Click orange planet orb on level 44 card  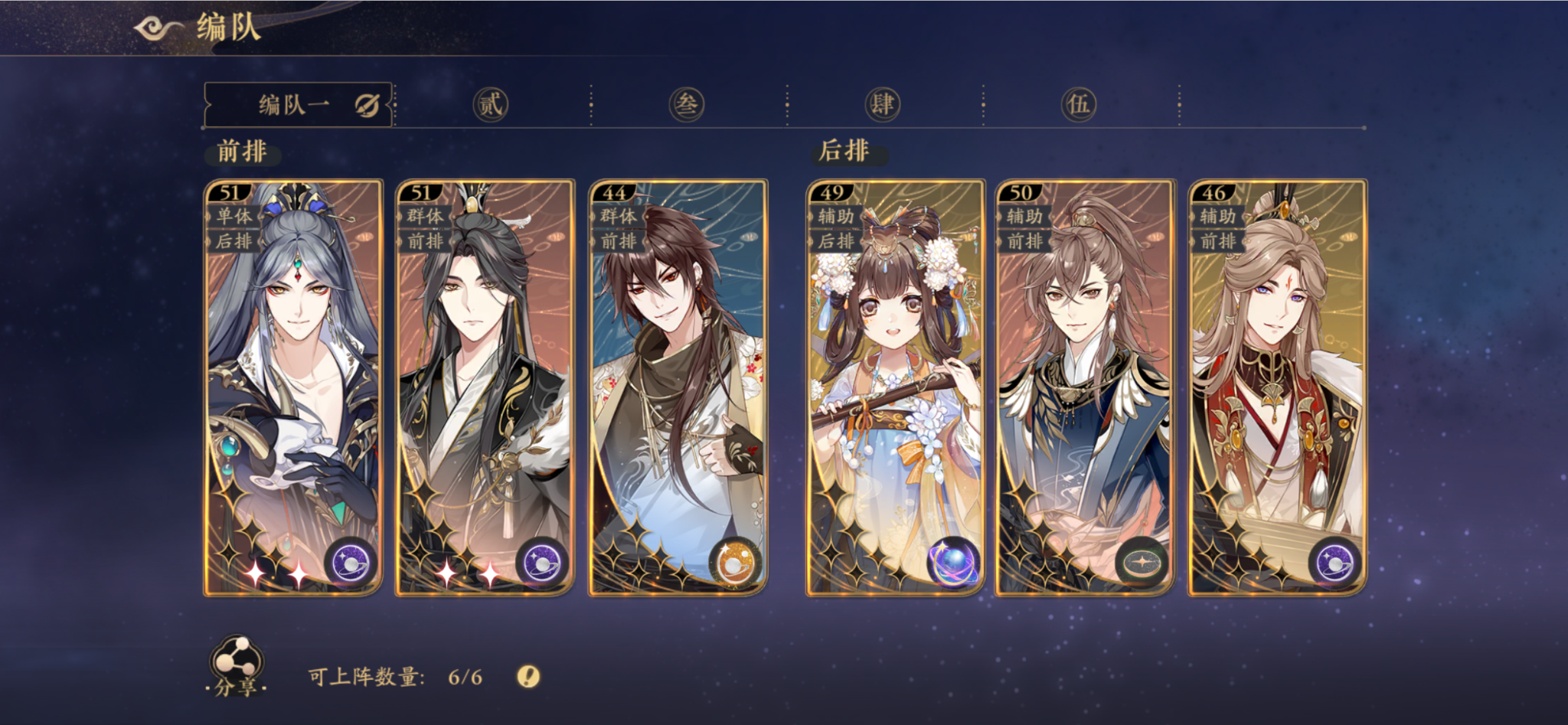[735, 564]
